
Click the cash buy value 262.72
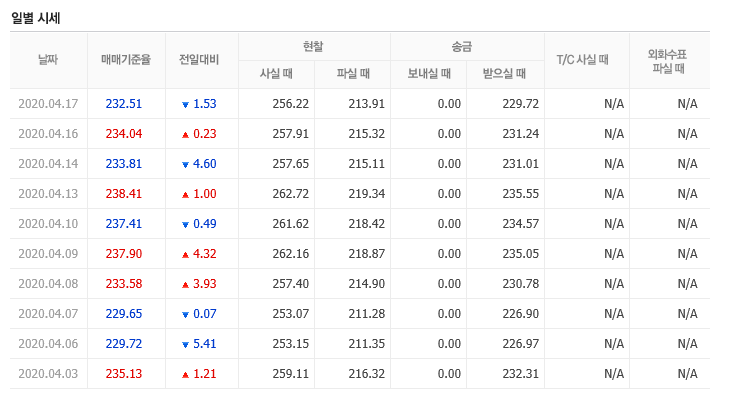point(291,194)
